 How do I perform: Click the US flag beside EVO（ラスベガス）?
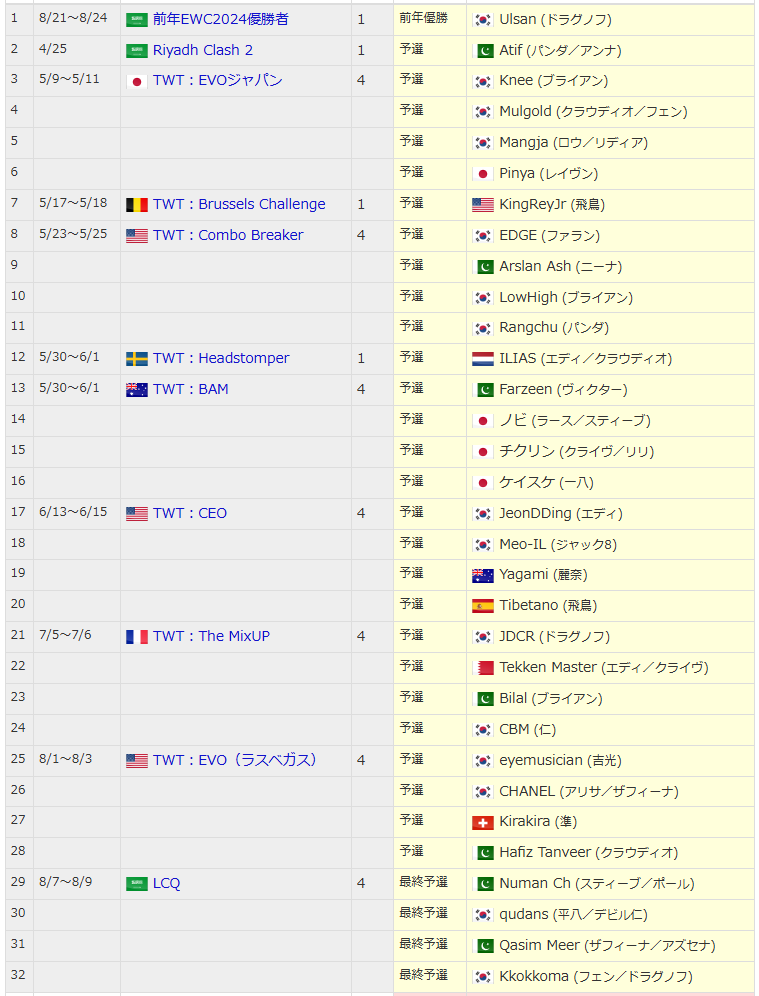tap(137, 760)
